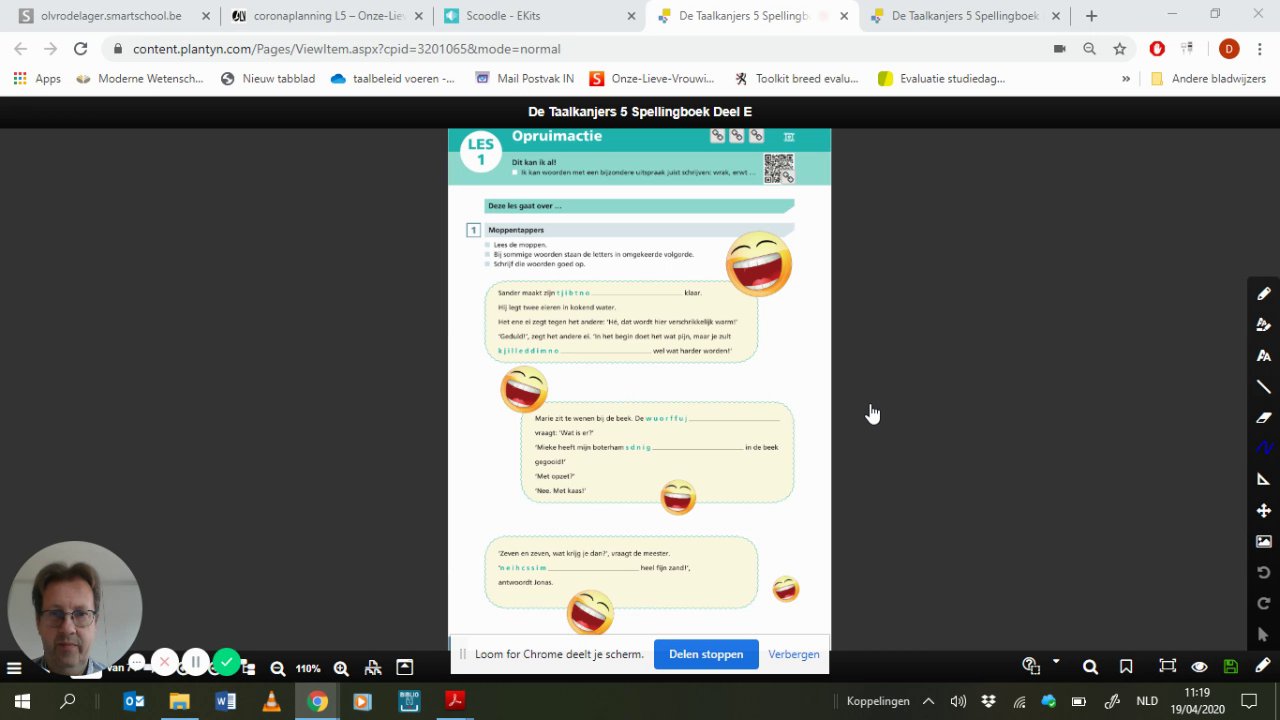Switch to Scoodle - EKits tab
Screen dimensions: 1280x720
point(539,16)
